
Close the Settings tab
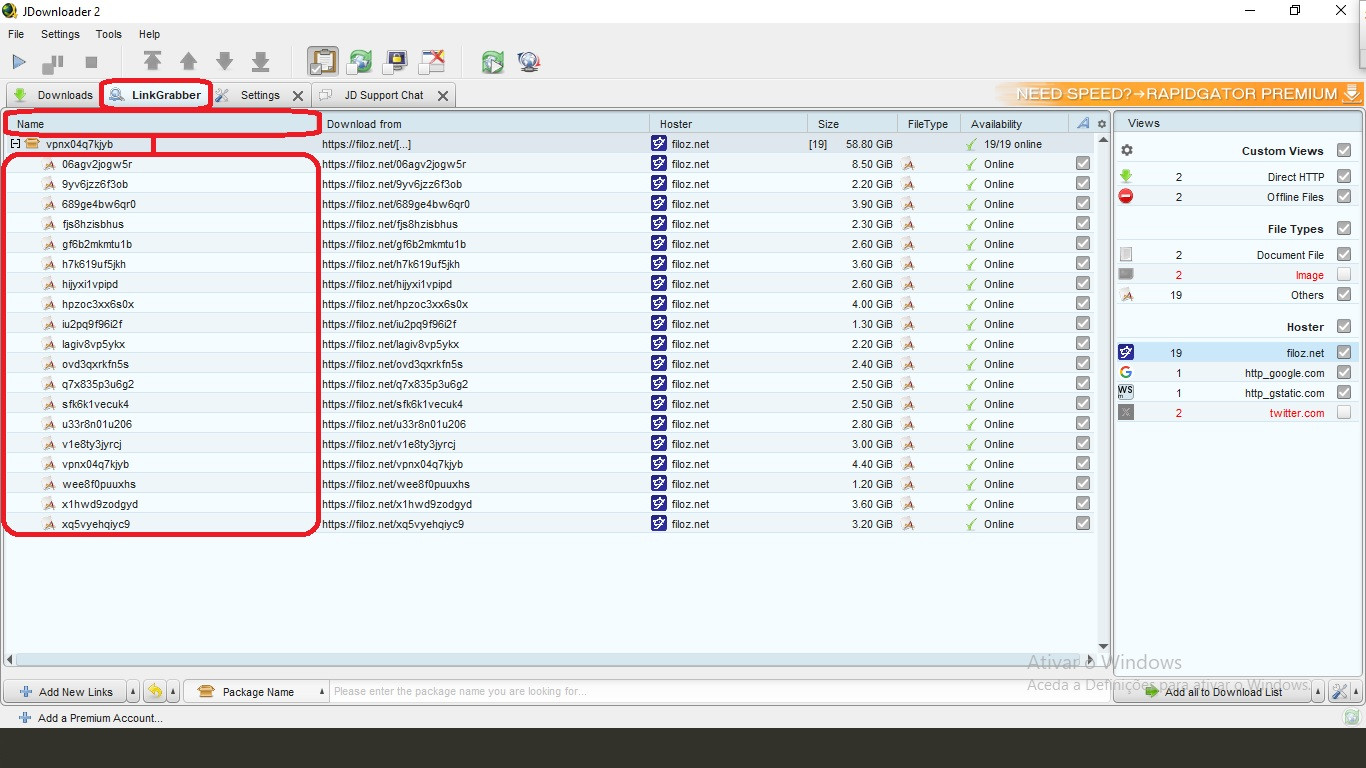298,96
